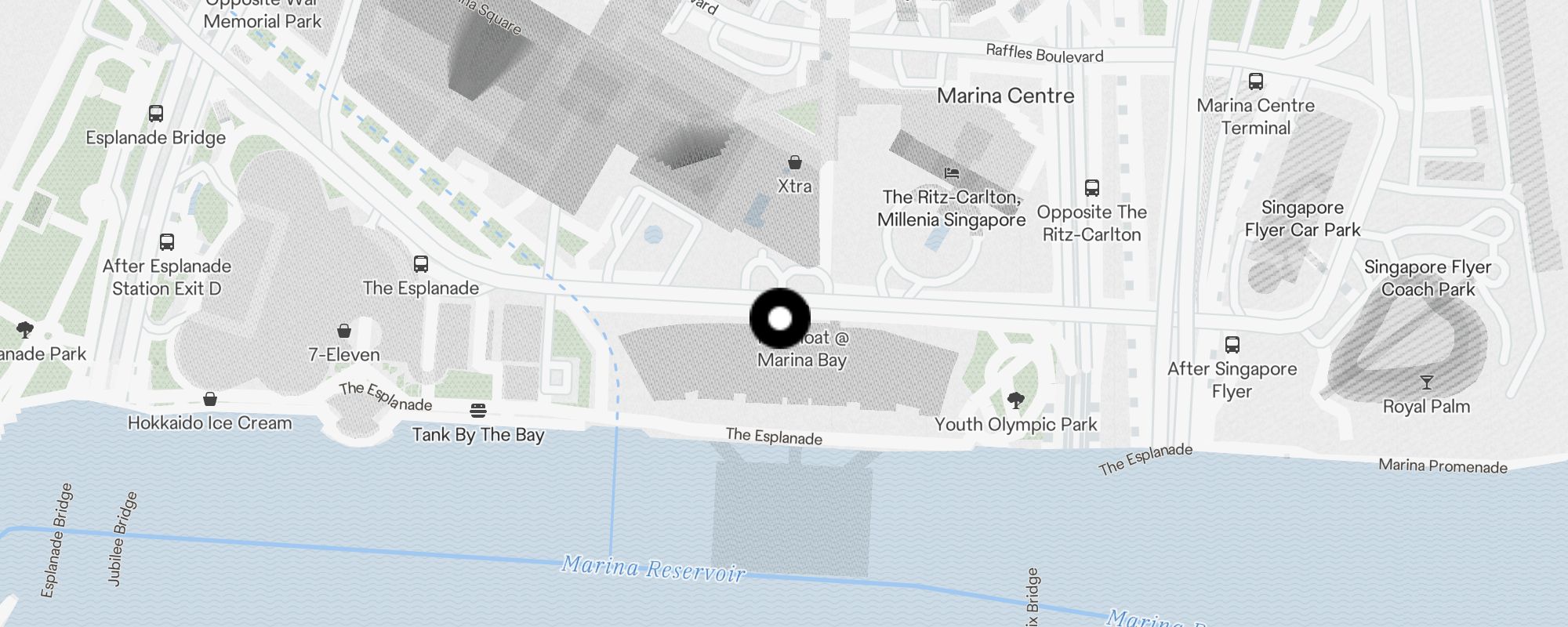Click the Youth Olympic Park tree icon
Viewport: 1568px width, 627px height.
[x=1016, y=401]
